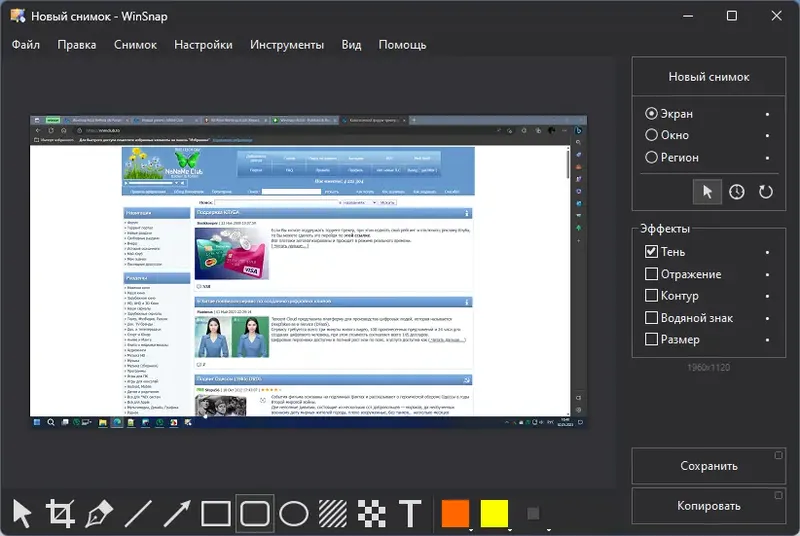The width and height of the screenshot is (800, 536).
Task: Select the Pen drawing tool
Action: click(99, 513)
